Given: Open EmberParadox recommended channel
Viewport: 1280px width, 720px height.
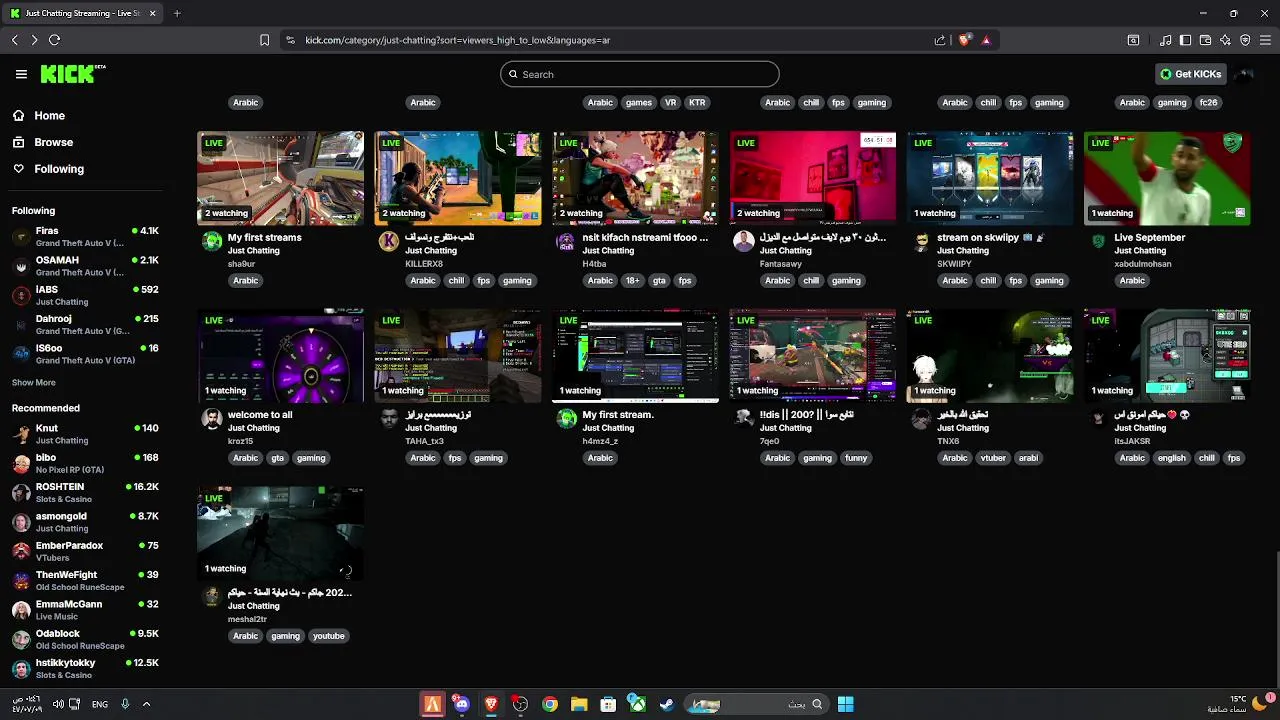Looking at the screenshot, I should pyautogui.click(x=86, y=551).
